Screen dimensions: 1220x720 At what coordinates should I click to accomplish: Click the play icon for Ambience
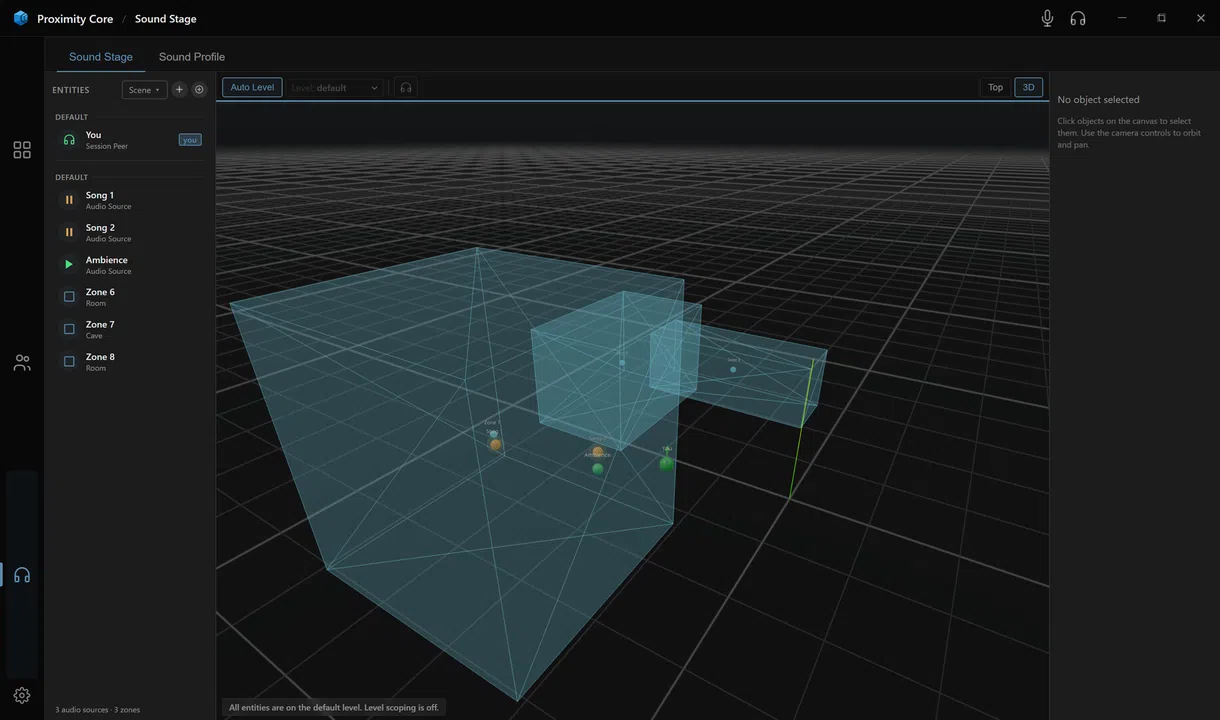click(x=69, y=265)
